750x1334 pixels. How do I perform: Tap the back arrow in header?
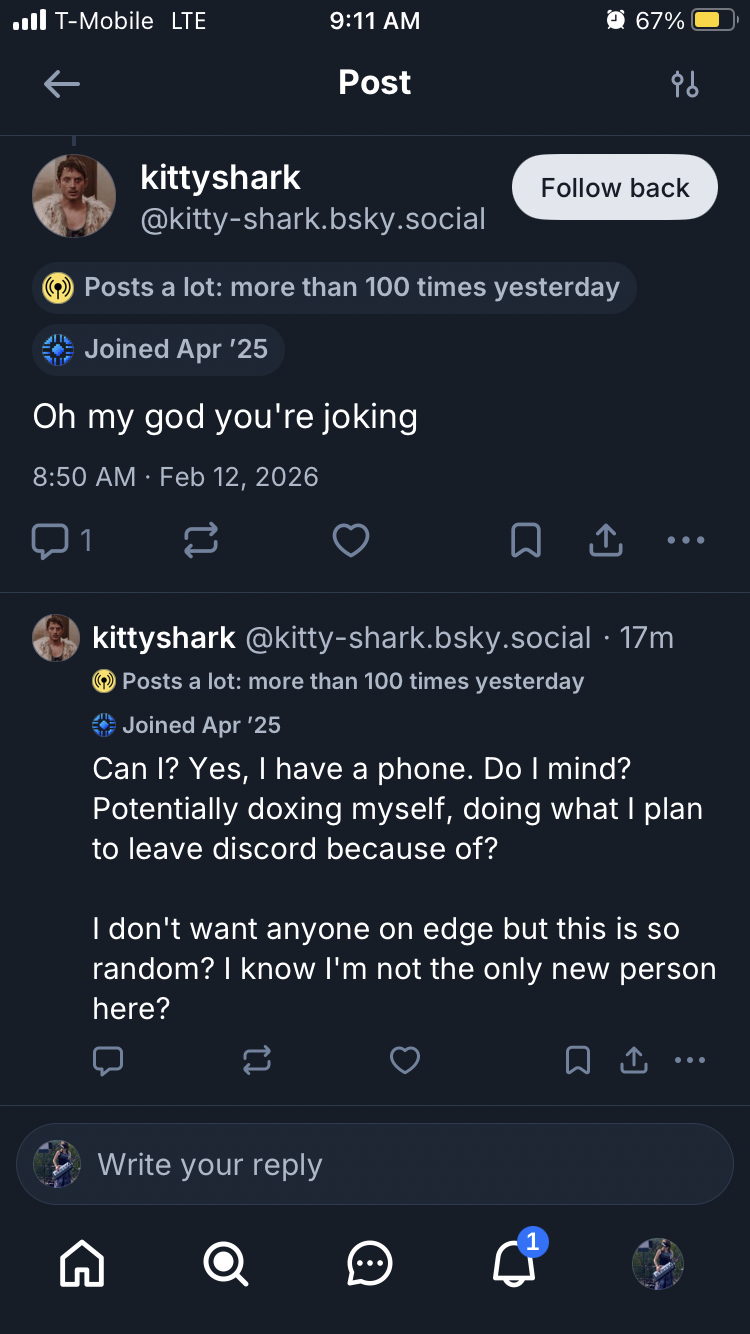[x=62, y=84]
